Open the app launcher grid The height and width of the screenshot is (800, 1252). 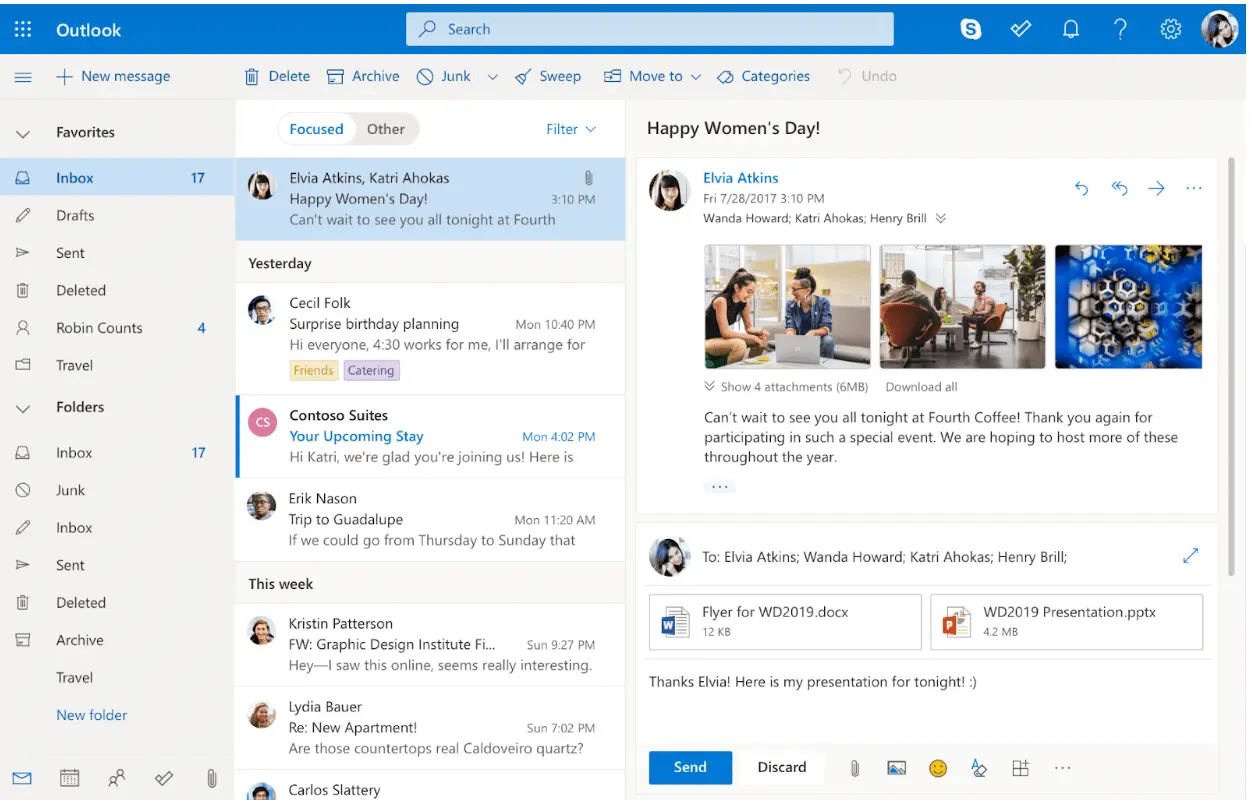(x=22, y=29)
